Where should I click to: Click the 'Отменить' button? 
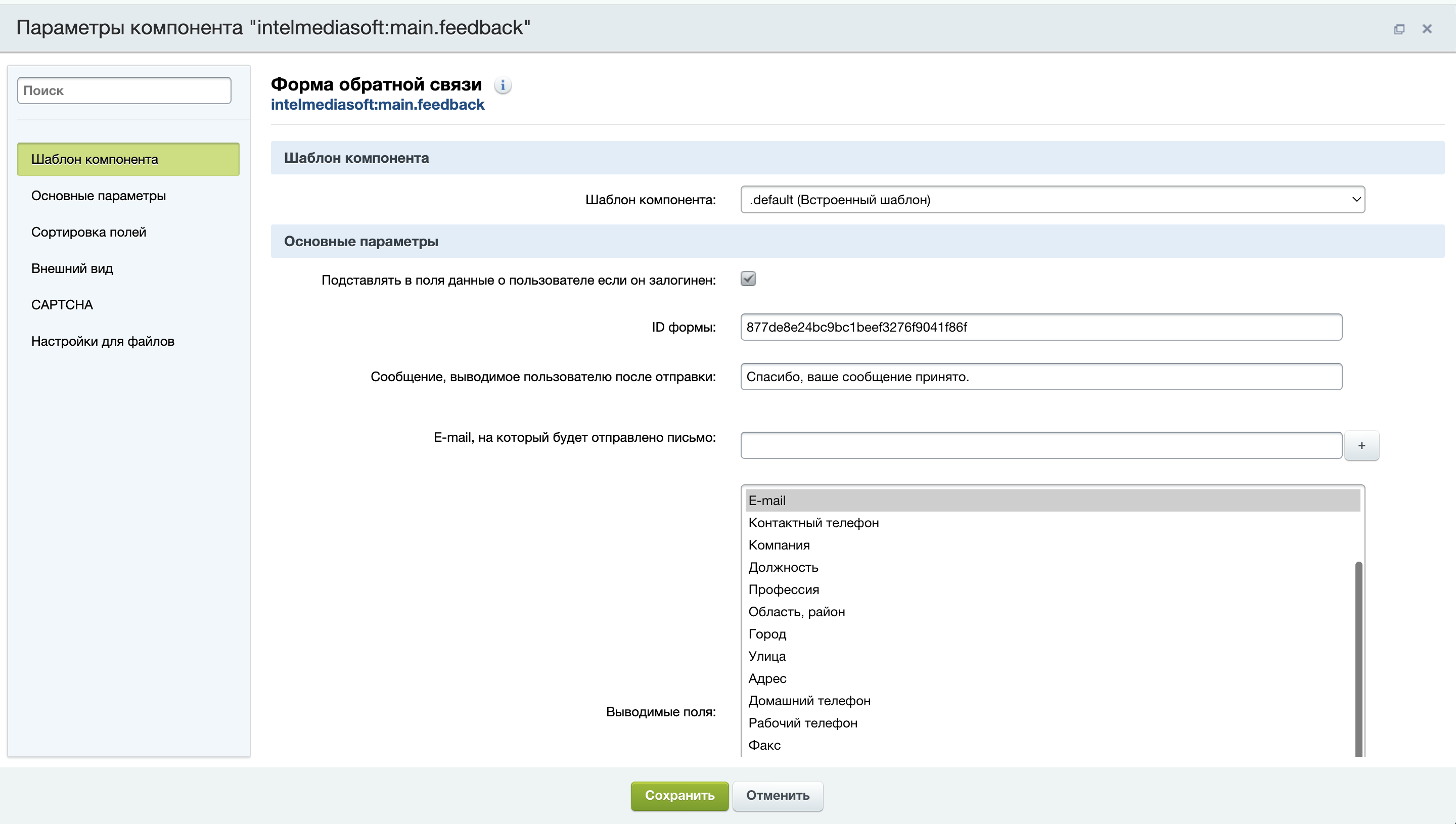coord(778,795)
